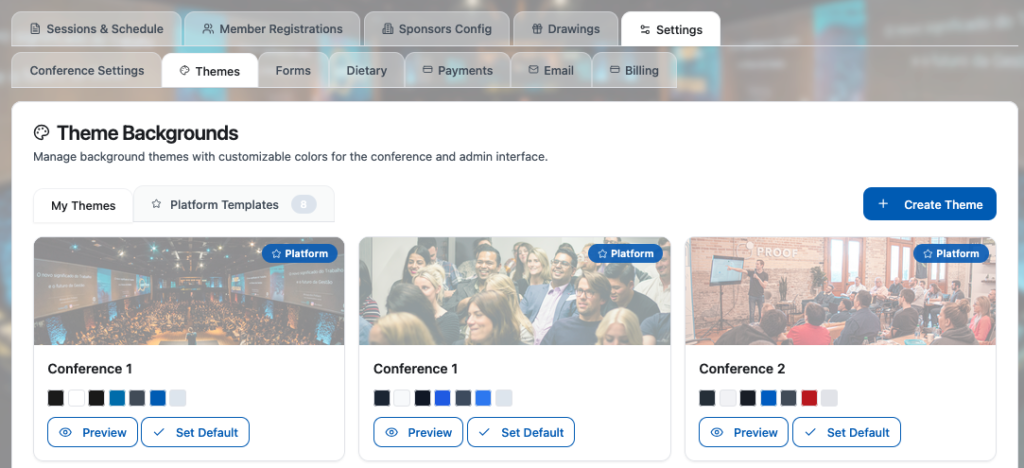Click the sliders icon on Settings tab
This screenshot has height=468, width=1024.
click(x=645, y=29)
